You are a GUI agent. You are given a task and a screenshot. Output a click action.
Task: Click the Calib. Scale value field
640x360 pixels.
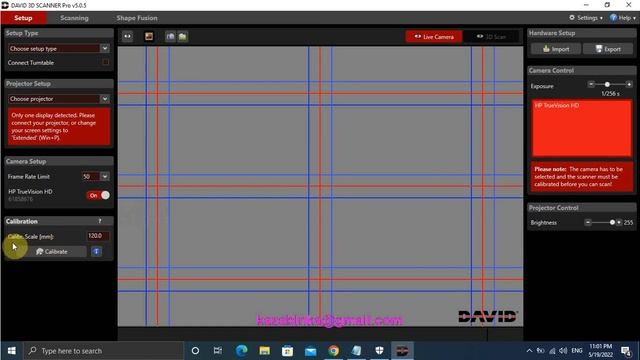click(98, 236)
